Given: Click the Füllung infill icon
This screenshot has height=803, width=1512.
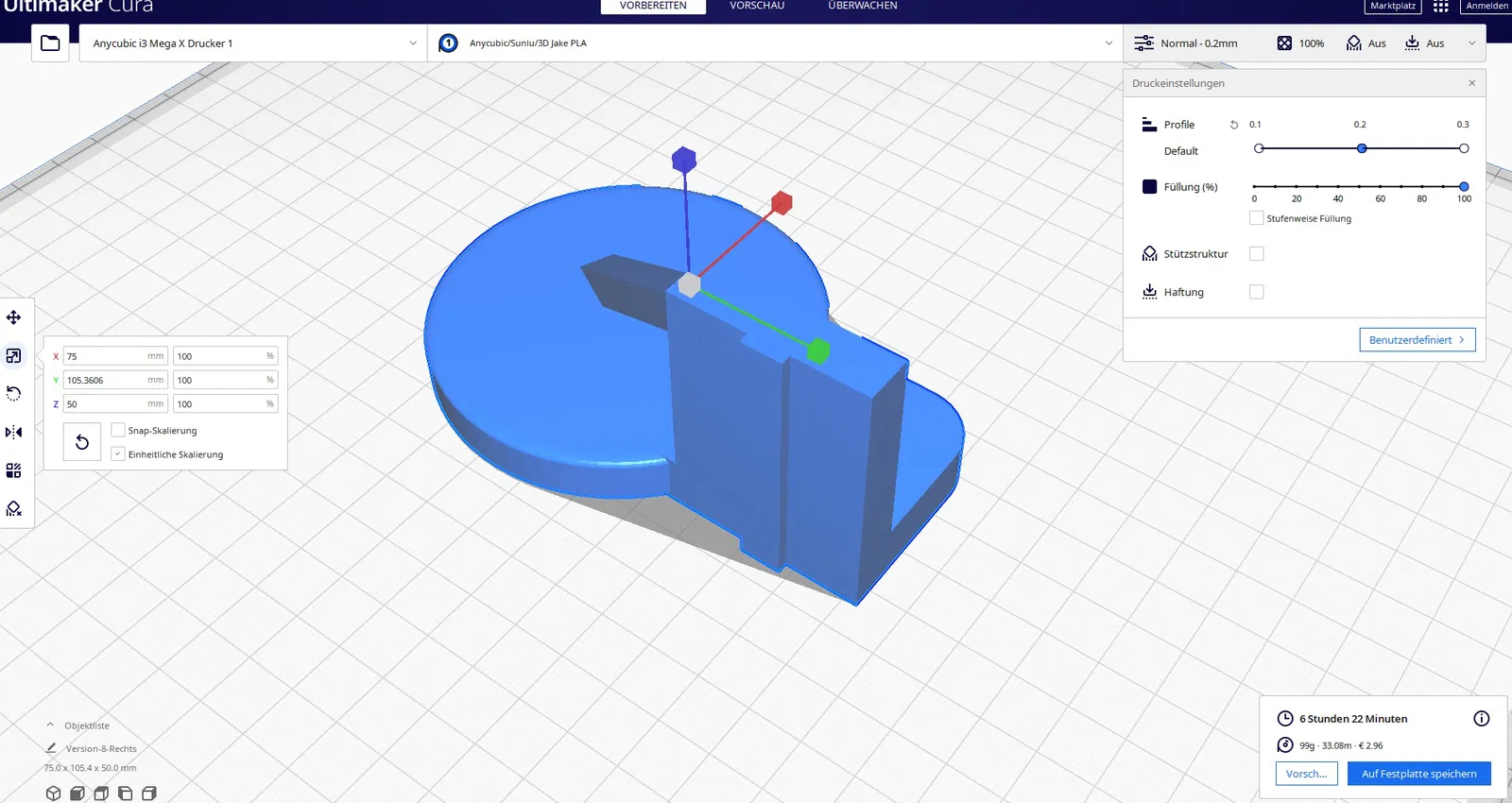Looking at the screenshot, I should click(1149, 187).
